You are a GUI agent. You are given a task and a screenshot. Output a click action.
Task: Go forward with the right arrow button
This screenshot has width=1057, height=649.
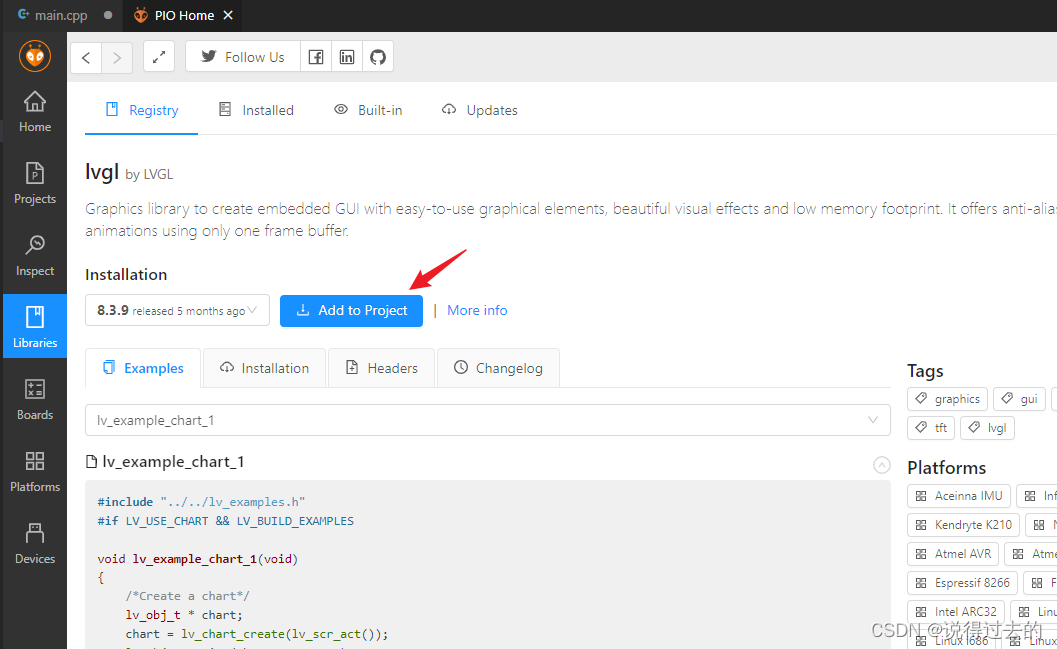click(x=117, y=57)
